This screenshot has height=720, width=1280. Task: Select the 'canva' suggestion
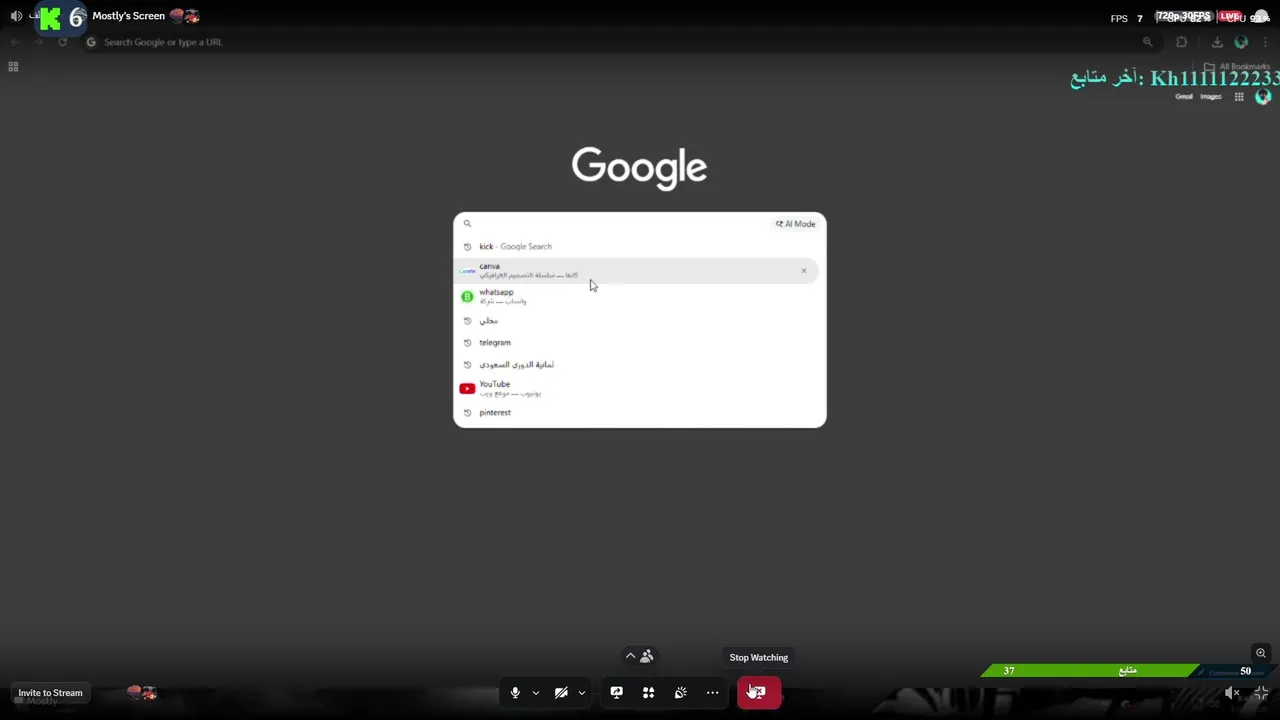point(638,270)
